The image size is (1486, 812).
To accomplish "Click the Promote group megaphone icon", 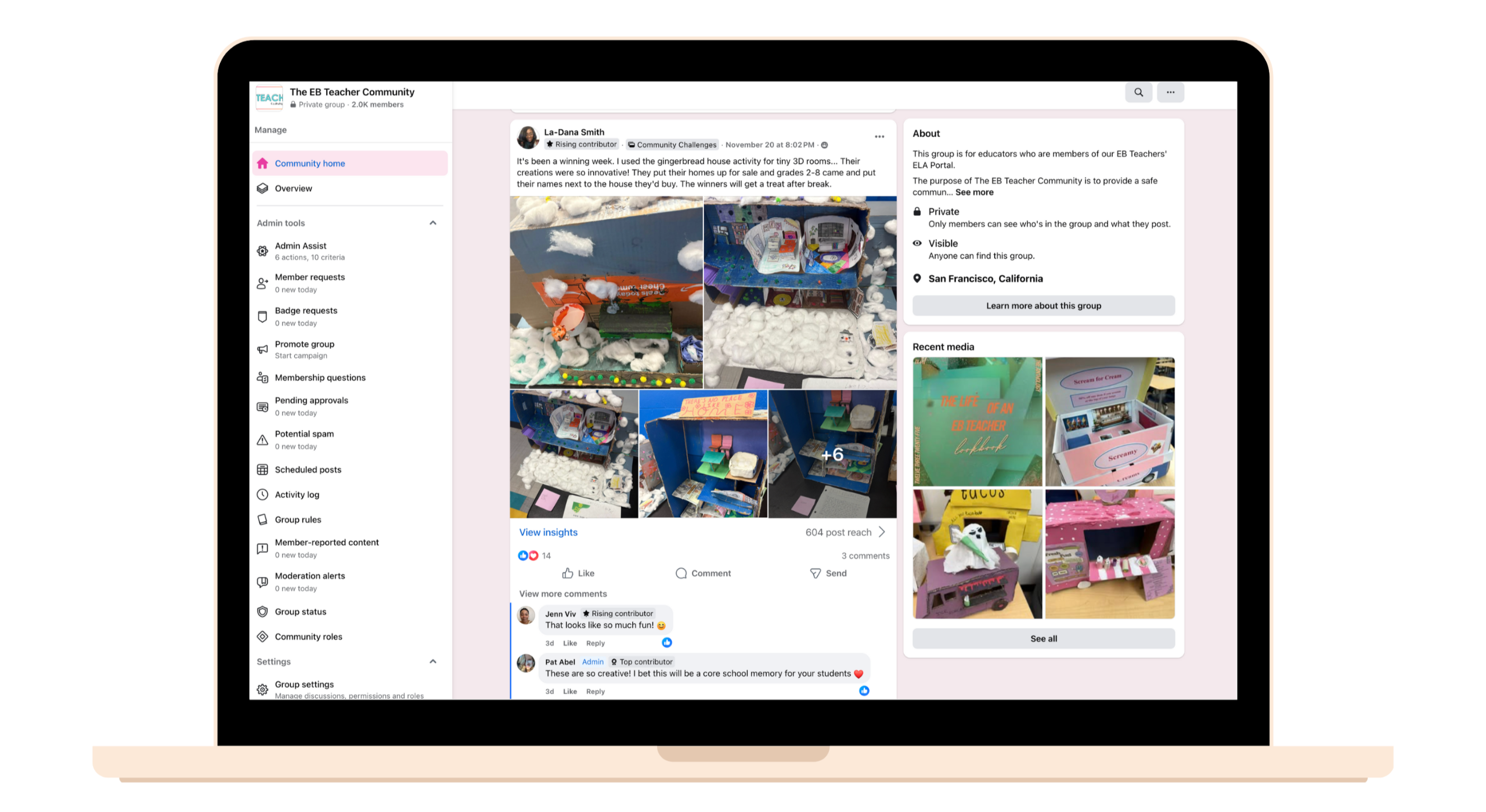I will click(x=262, y=349).
